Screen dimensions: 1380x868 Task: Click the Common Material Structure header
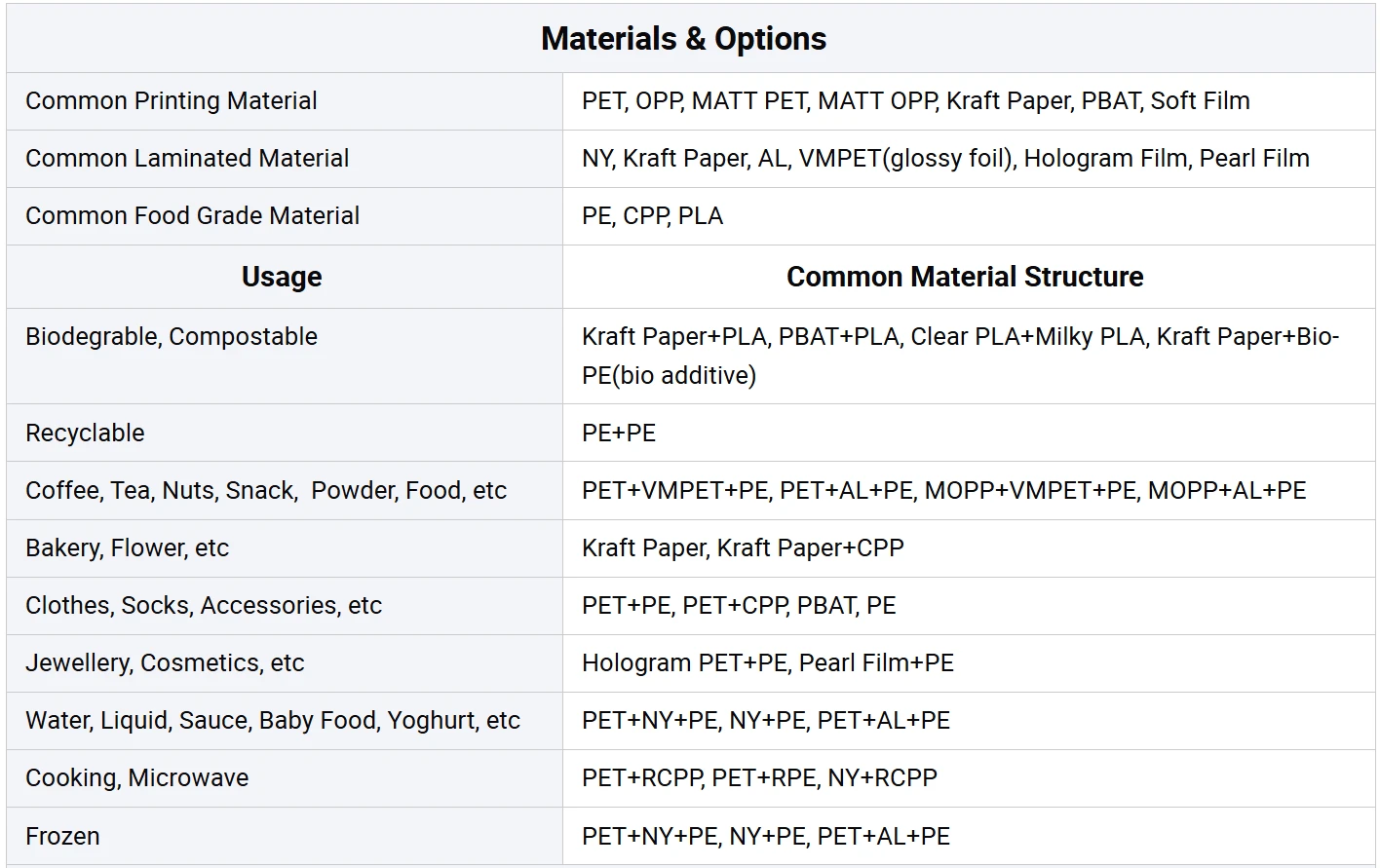click(x=965, y=277)
